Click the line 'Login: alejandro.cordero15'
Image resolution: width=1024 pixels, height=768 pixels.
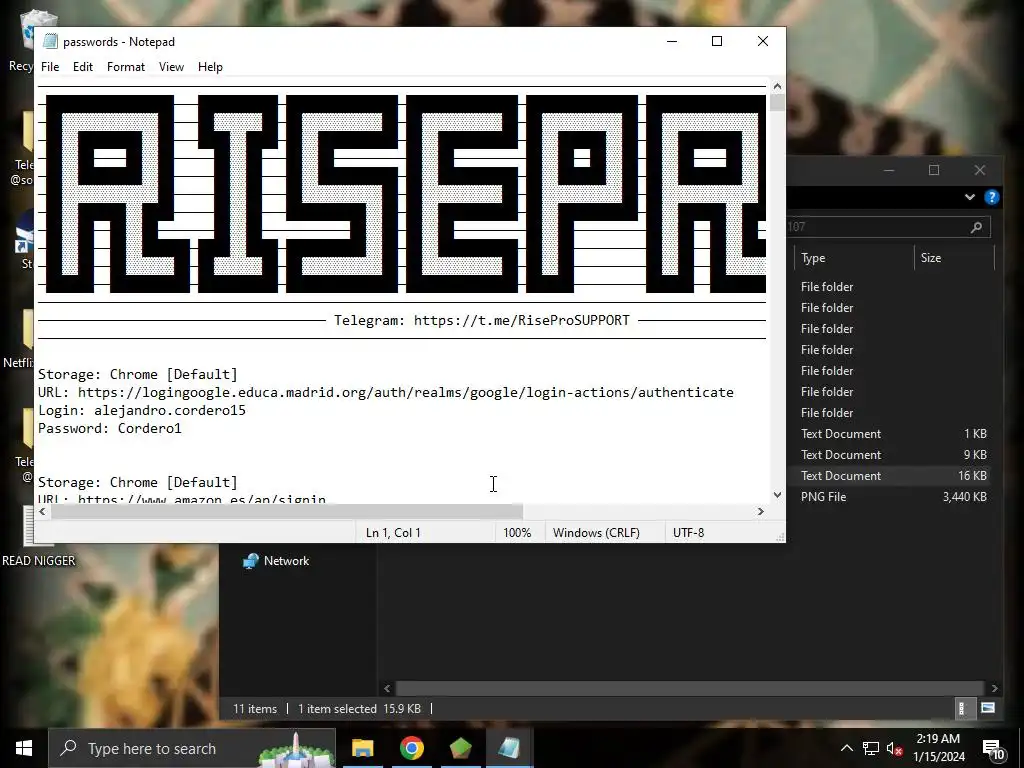[x=142, y=410]
